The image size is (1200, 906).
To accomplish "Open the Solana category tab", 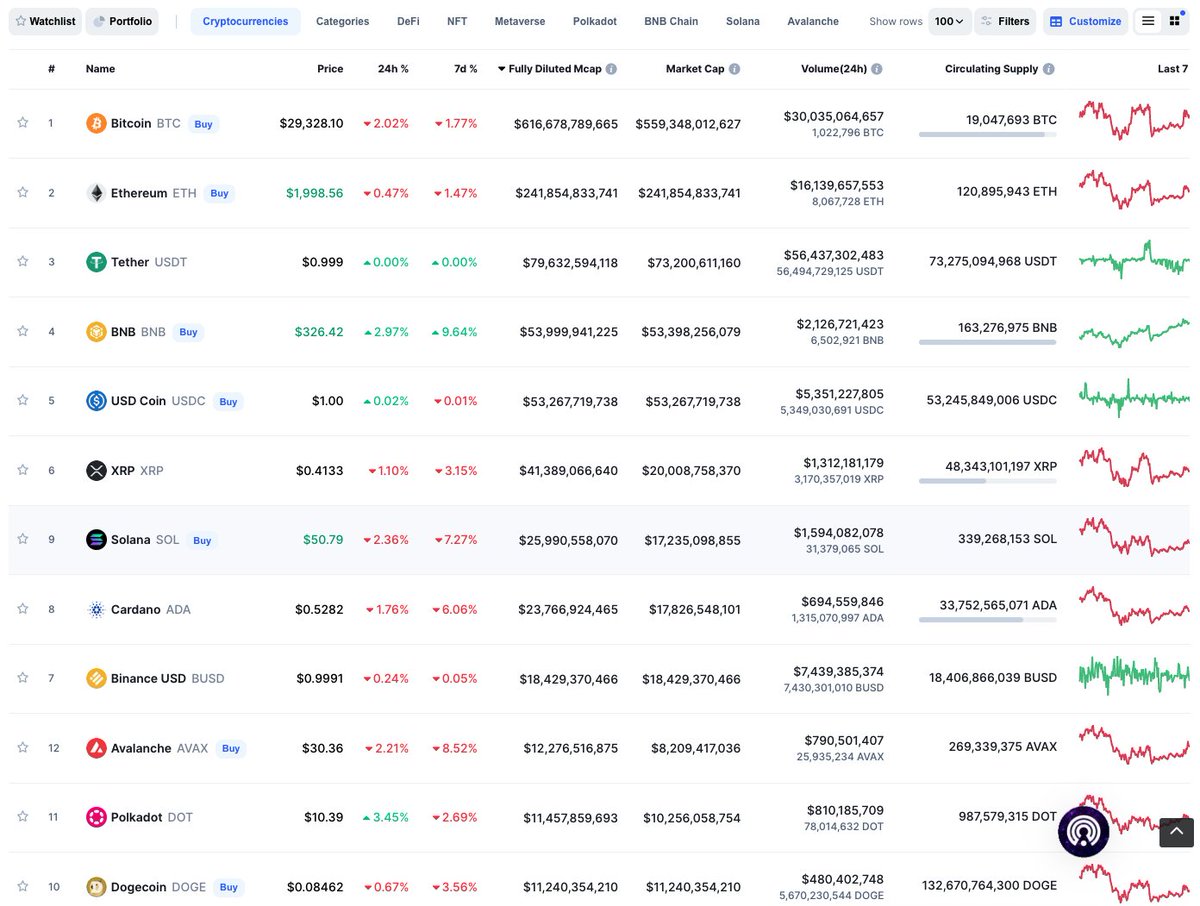I will (743, 21).
